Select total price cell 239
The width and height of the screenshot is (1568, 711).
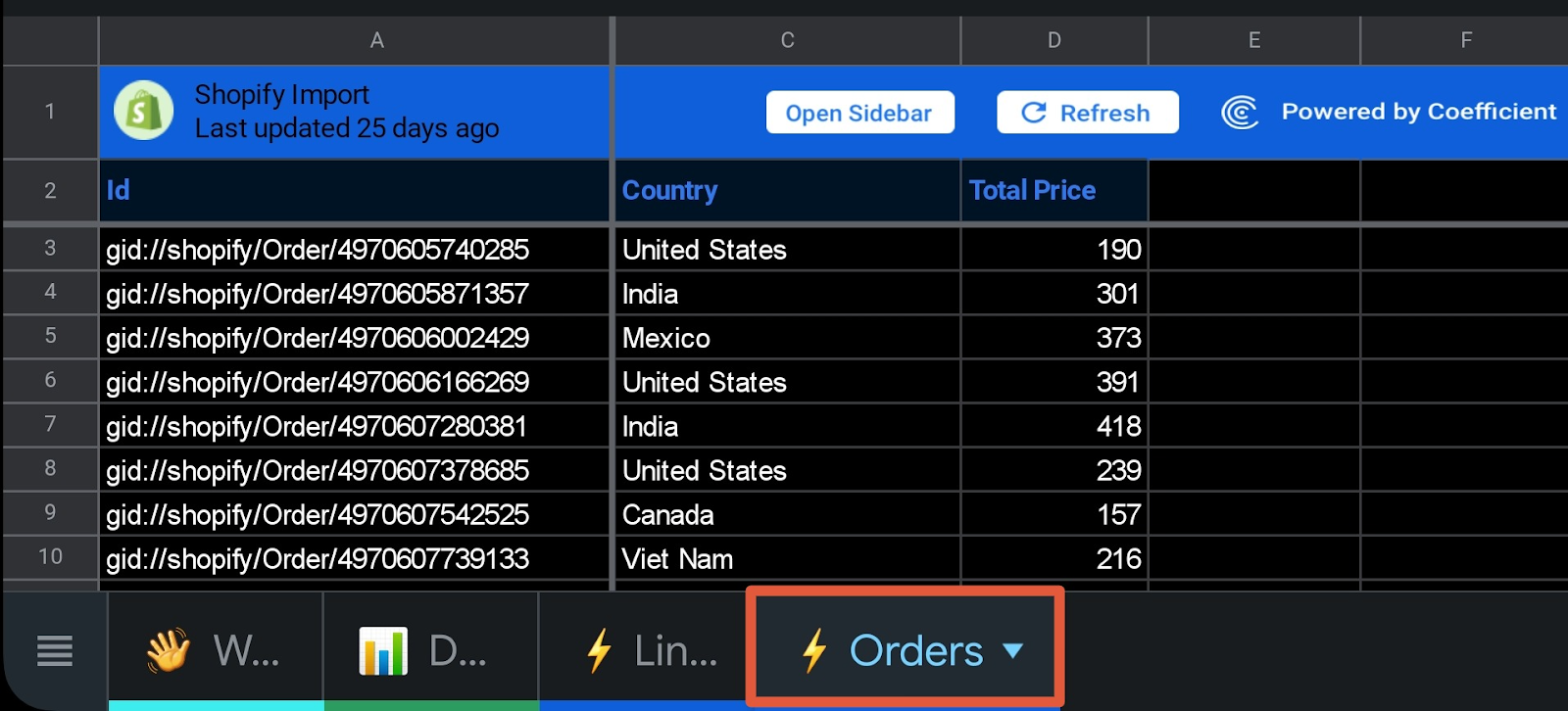click(1054, 469)
